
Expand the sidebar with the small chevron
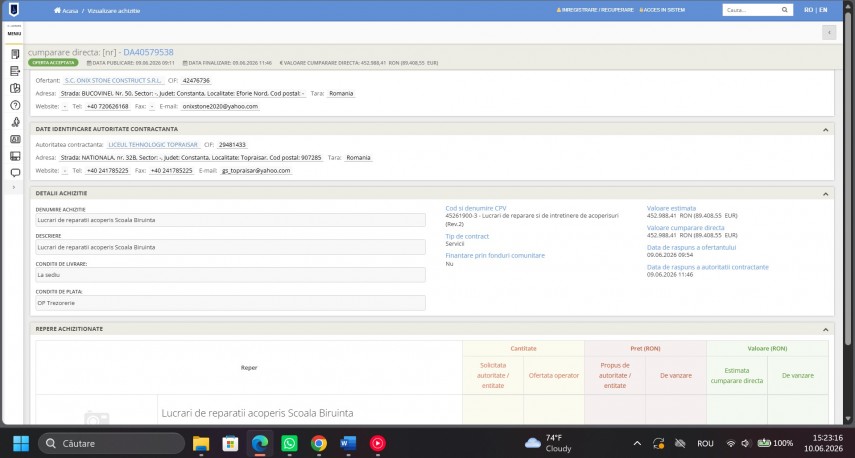coord(14,187)
